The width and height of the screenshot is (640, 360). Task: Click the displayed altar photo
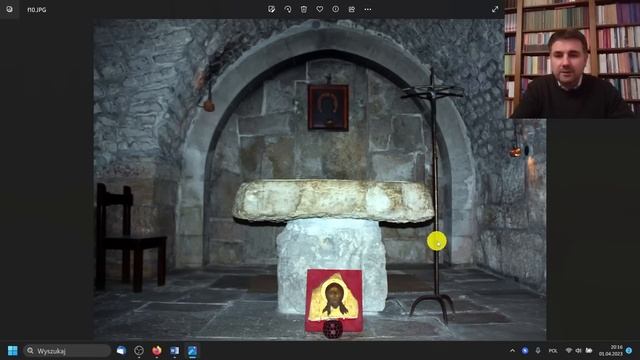pyautogui.click(x=320, y=180)
